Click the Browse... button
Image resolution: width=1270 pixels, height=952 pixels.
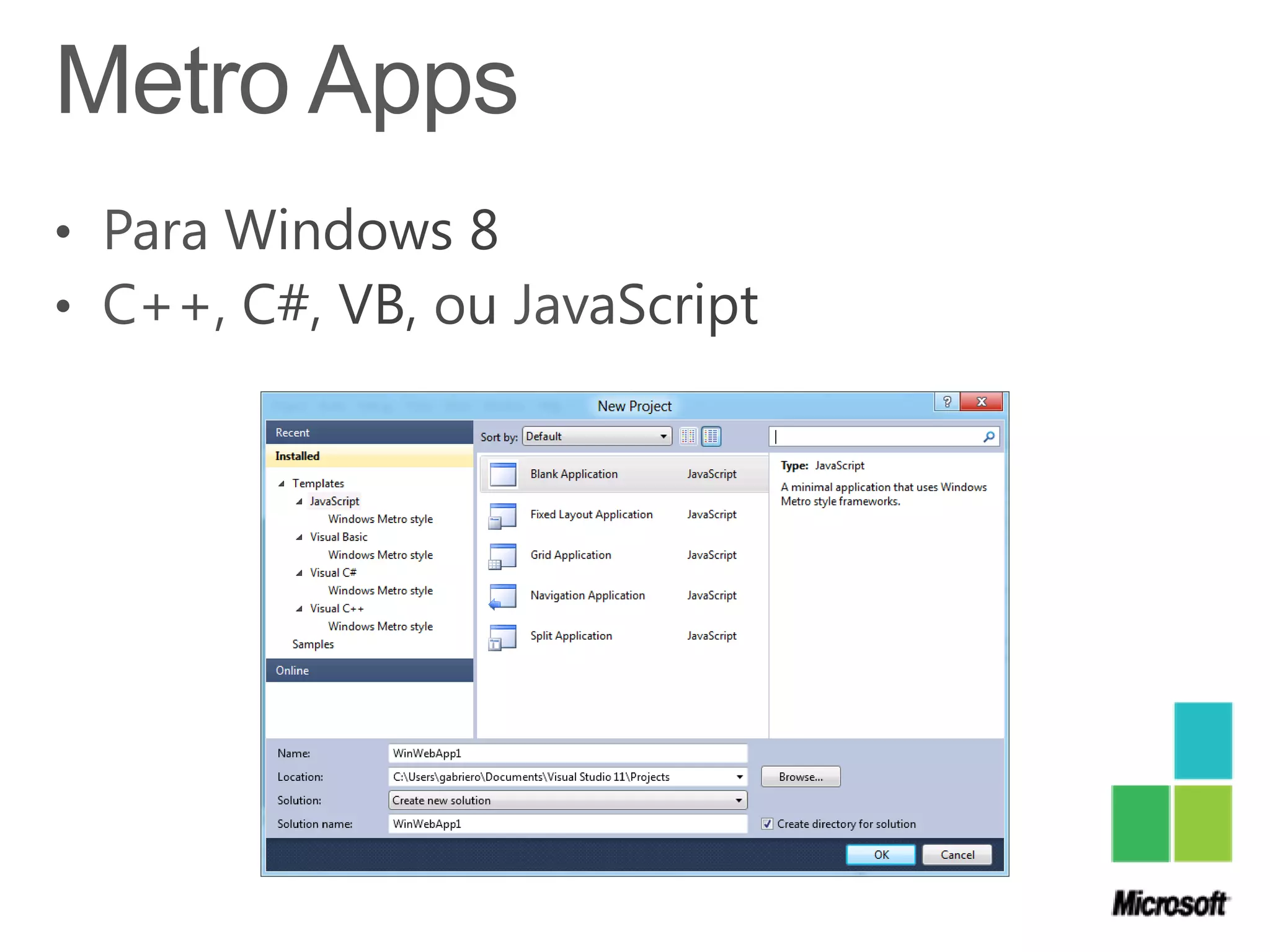tap(800, 777)
